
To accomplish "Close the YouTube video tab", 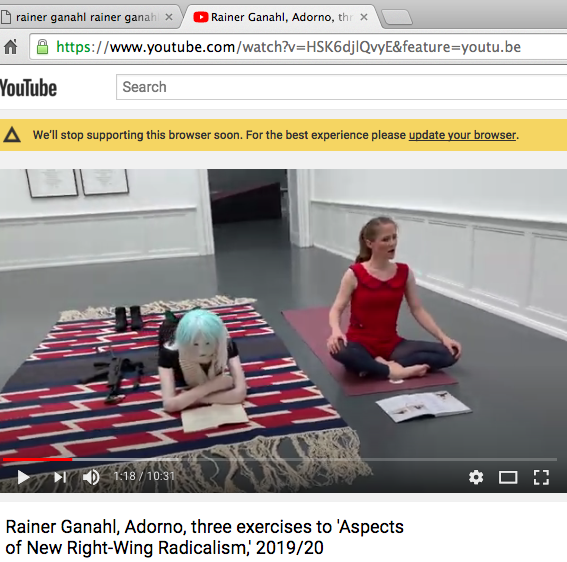I will pyautogui.click(x=364, y=17).
